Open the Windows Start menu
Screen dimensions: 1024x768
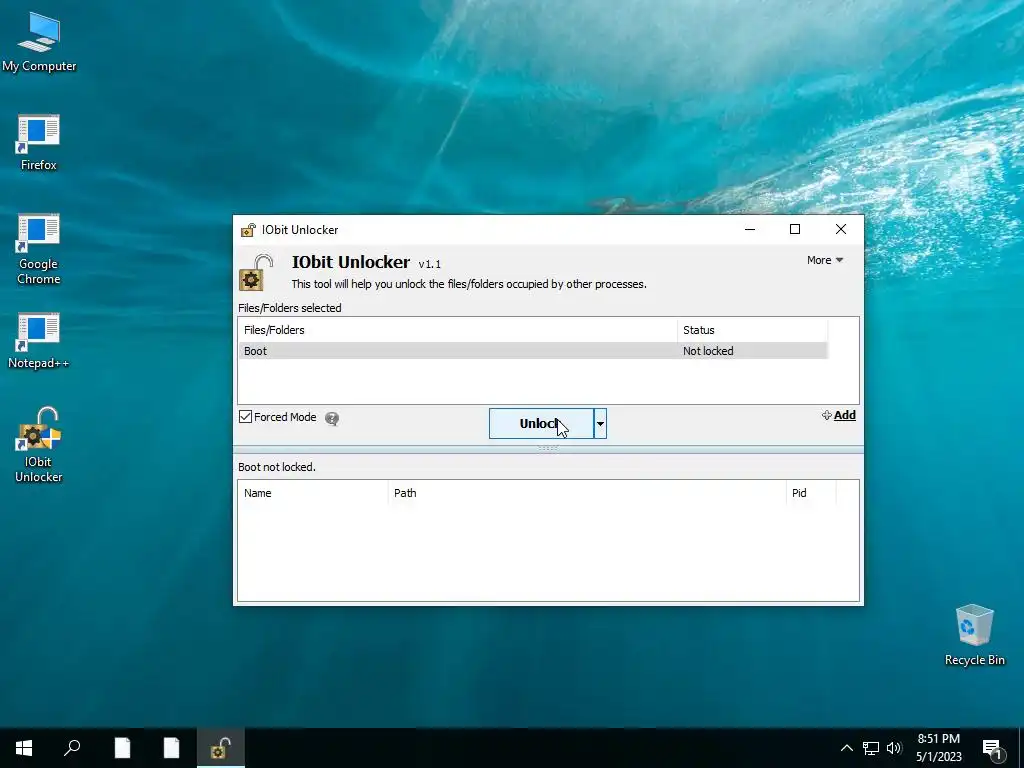point(24,748)
